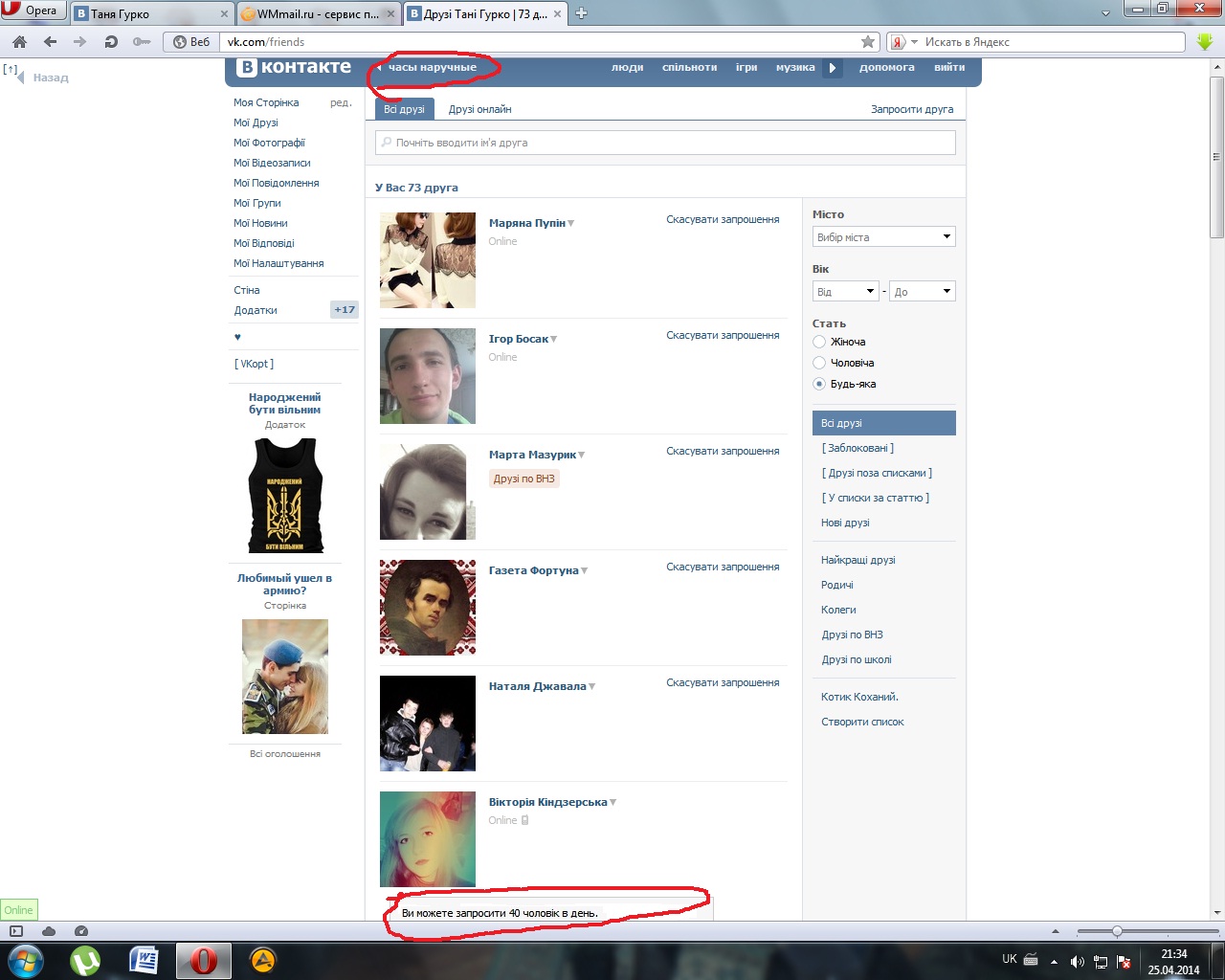The image size is (1225, 980).
Task: Click the +17 apps counter
Action: tap(345, 310)
